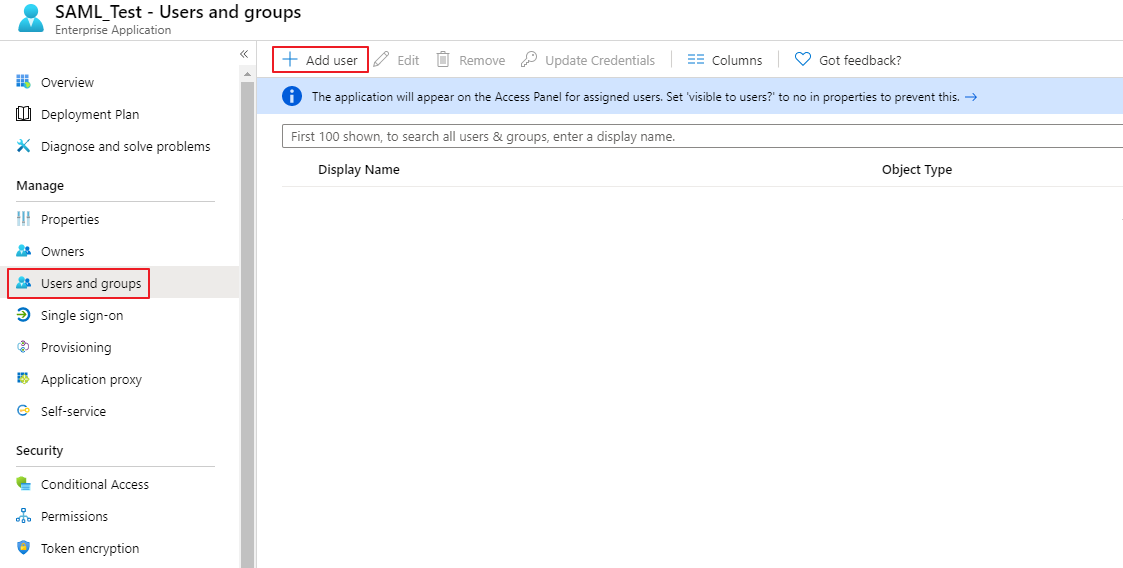This screenshot has width=1123, height=568.
Task: Click the Got feedback heart icon
Action: point(803,59)
